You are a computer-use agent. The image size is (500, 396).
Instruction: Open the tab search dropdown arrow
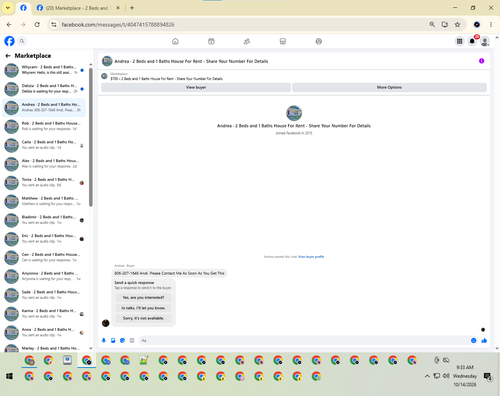[x=8, y=8]
